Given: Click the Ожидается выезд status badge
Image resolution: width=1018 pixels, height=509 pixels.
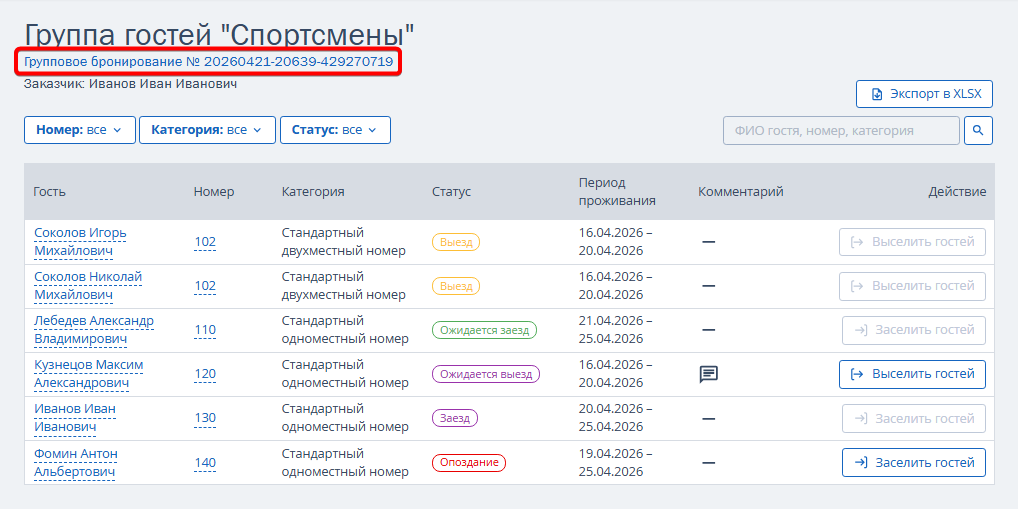Looking at the screenshot, I should pos(486,375).
